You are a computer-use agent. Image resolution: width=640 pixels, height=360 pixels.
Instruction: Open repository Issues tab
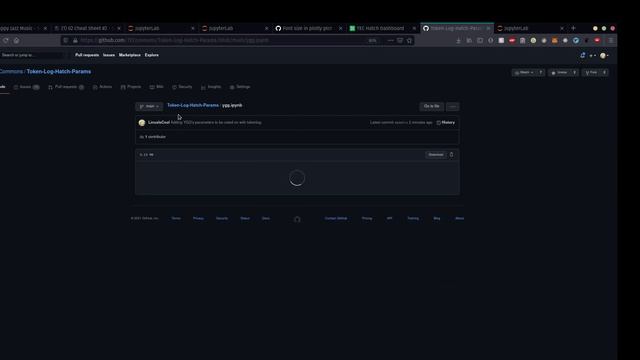[x=27, y=87]
